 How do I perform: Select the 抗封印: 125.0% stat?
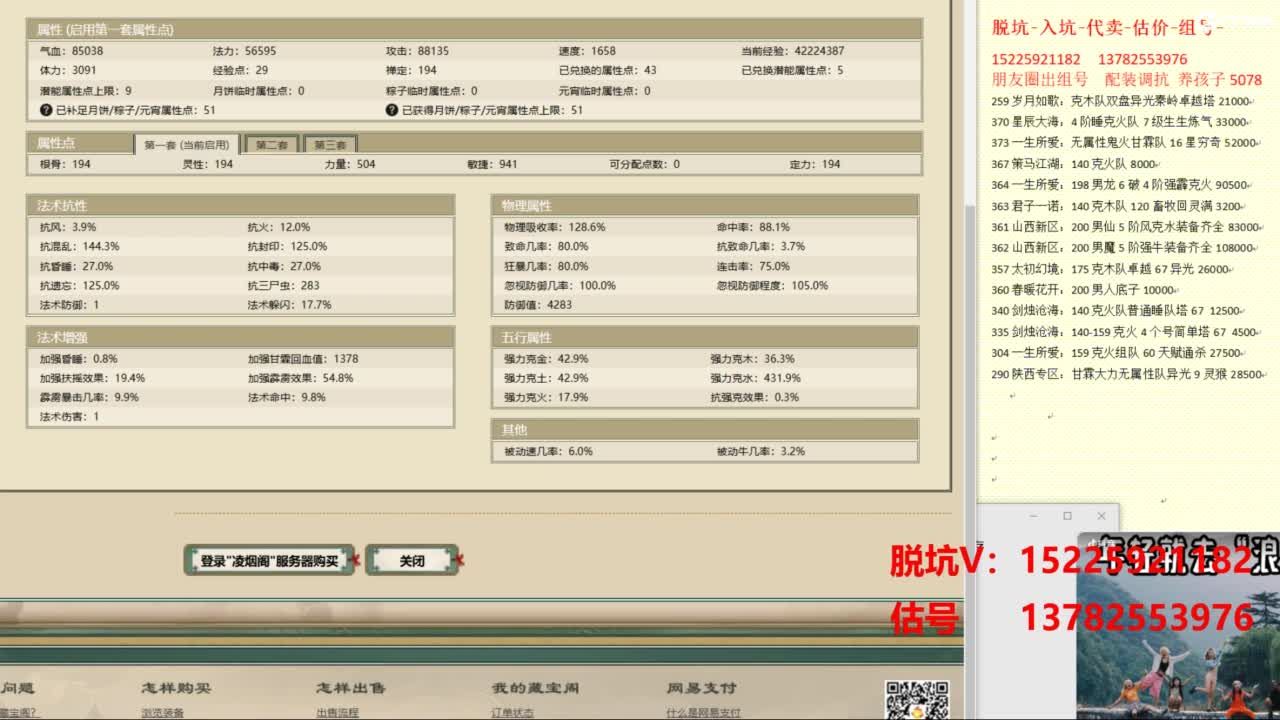tap(287, 246)
